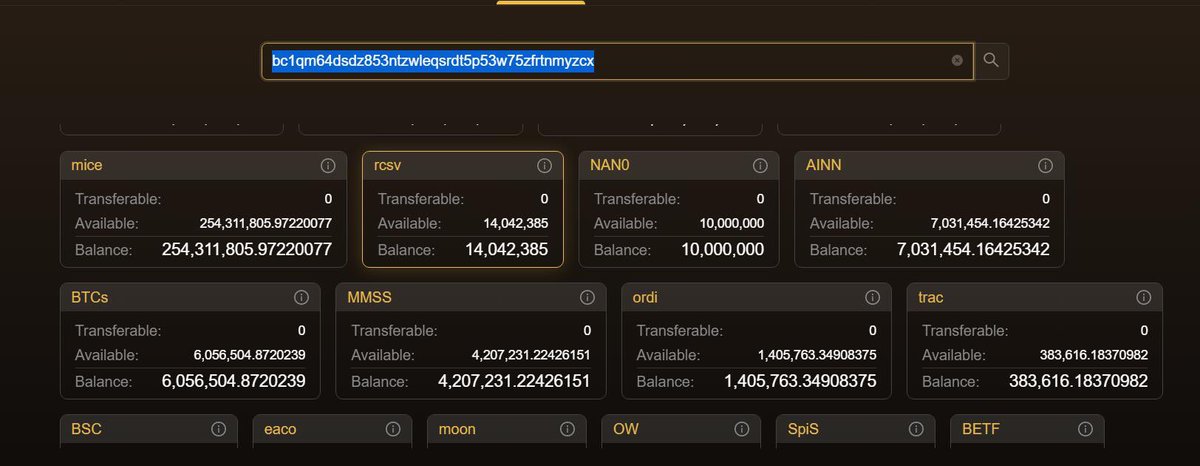Open info icon on SpiS card

click(915, 429)
